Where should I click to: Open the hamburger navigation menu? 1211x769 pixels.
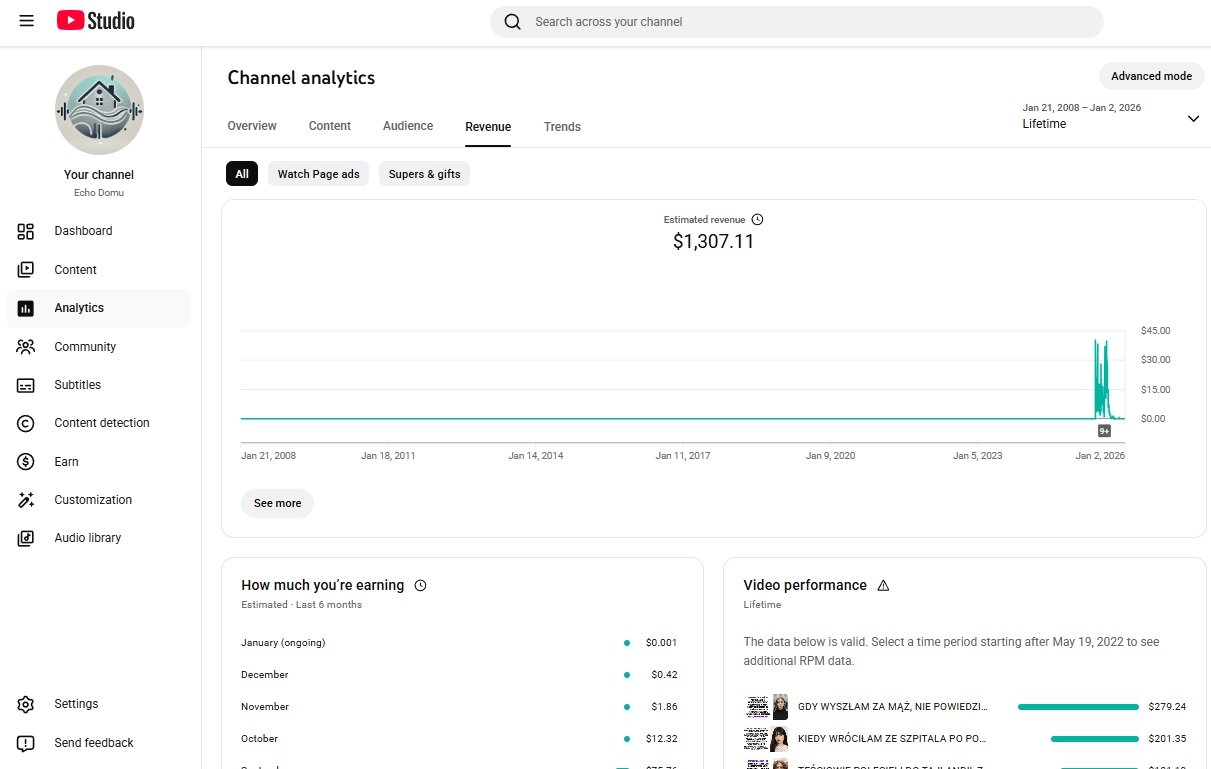point(26,21)
